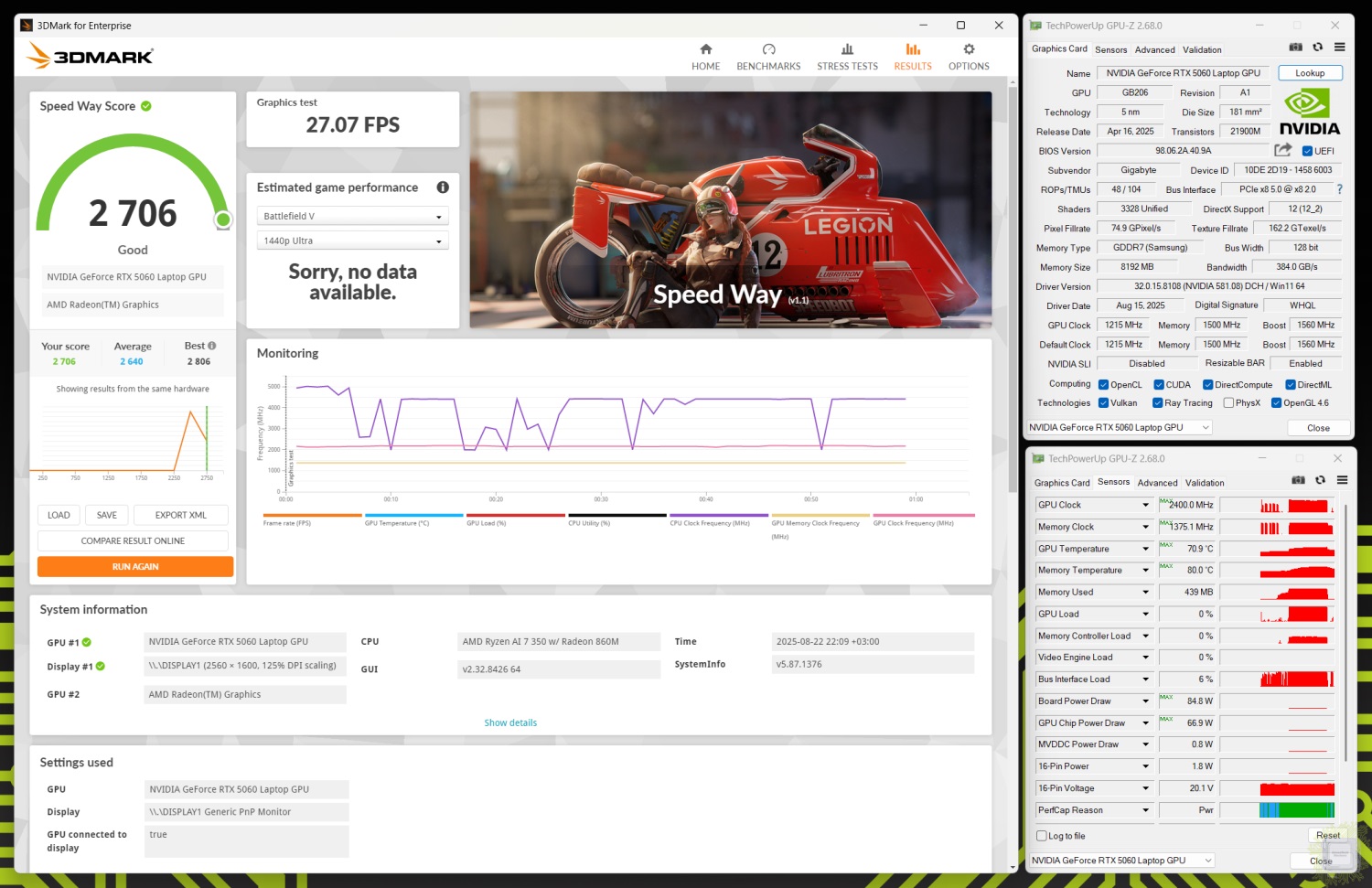Click refresh icon in upper GPU-Z window
The image size is (1372, 888).
(x=1317, y=48)
